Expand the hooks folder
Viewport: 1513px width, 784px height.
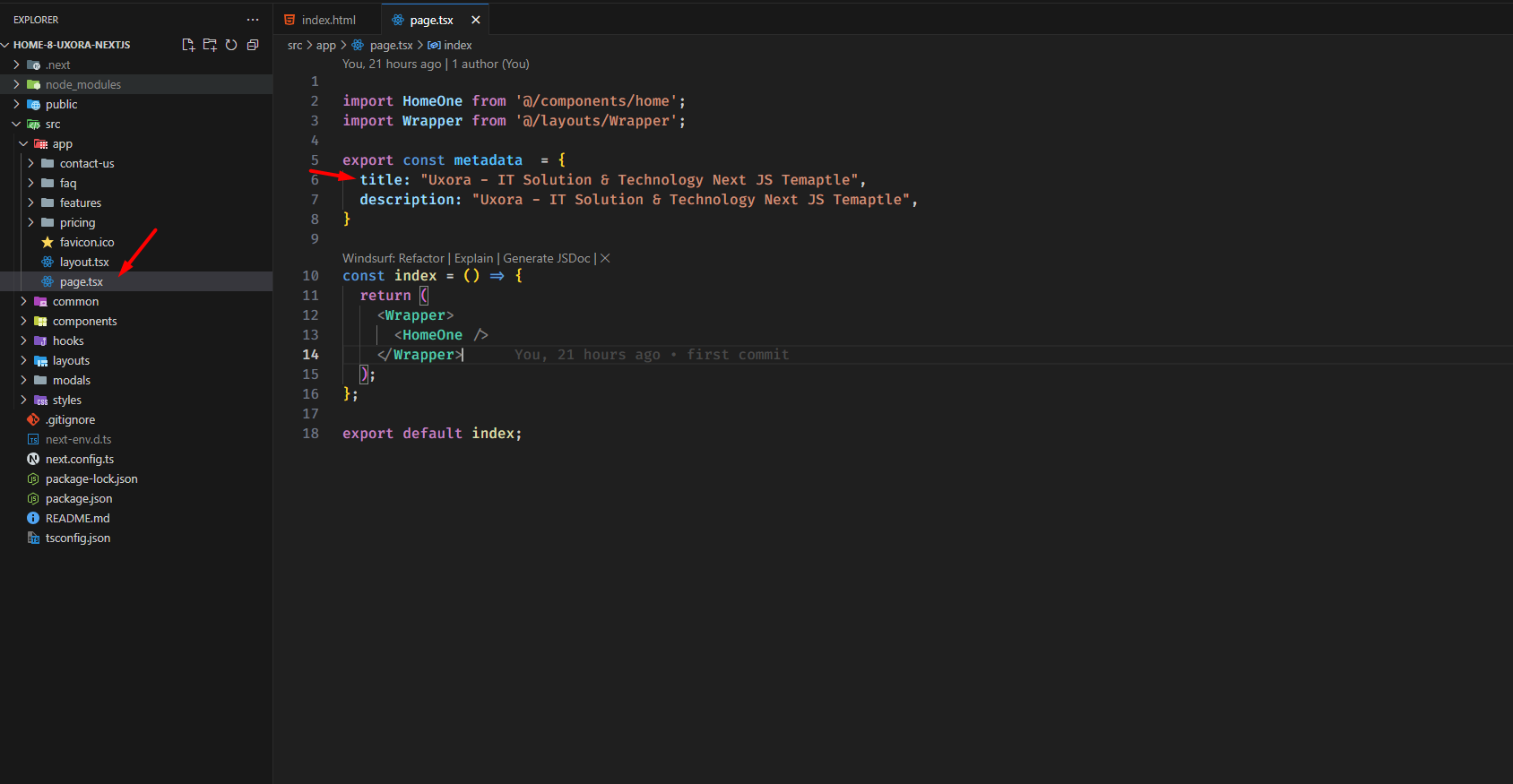tap(23, 340)
